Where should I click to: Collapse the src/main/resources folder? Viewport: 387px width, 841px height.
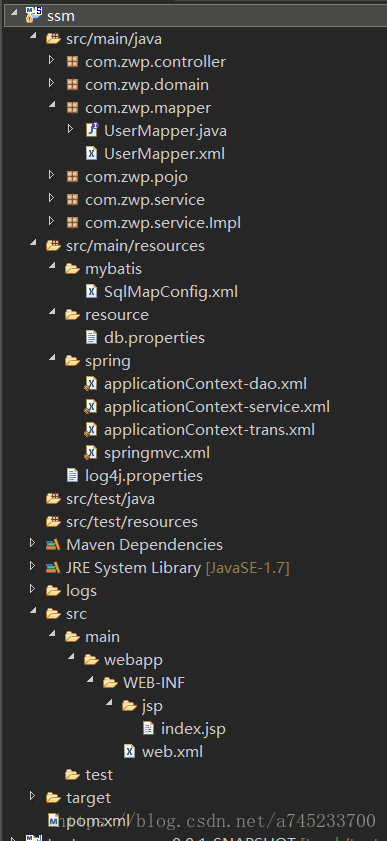tap(34, 244)
